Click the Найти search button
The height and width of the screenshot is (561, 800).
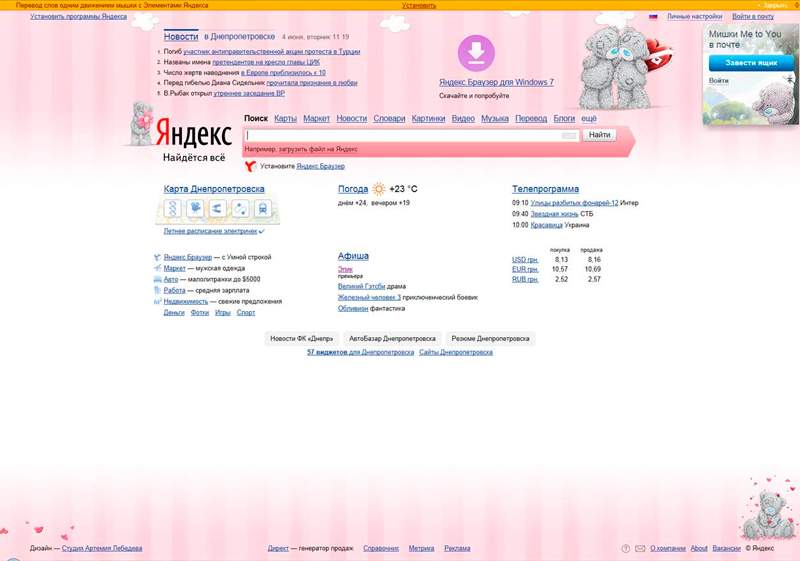[599, 135]
